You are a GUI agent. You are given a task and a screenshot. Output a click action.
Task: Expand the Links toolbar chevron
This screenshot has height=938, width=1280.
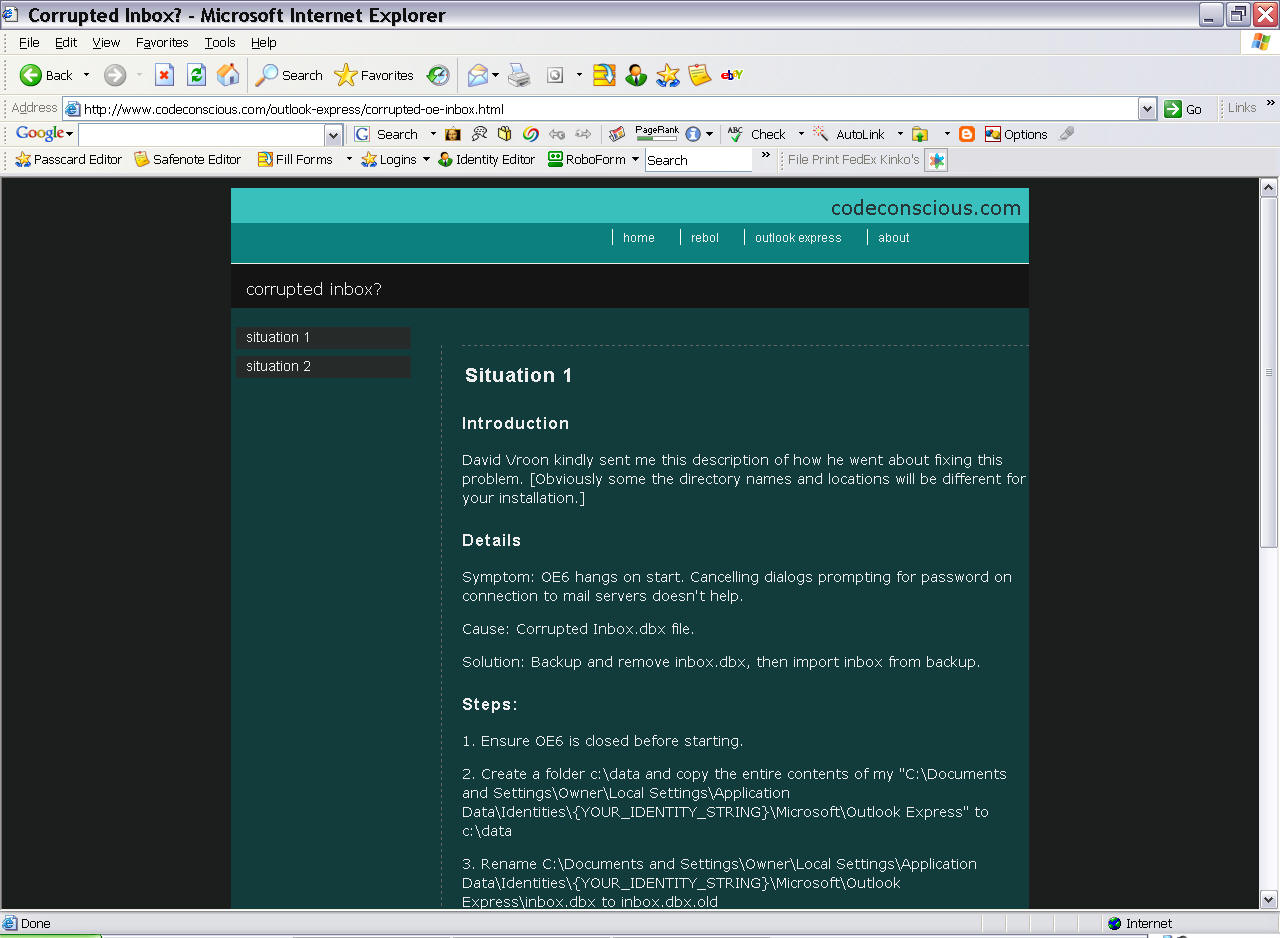(x=1271, y=103)
